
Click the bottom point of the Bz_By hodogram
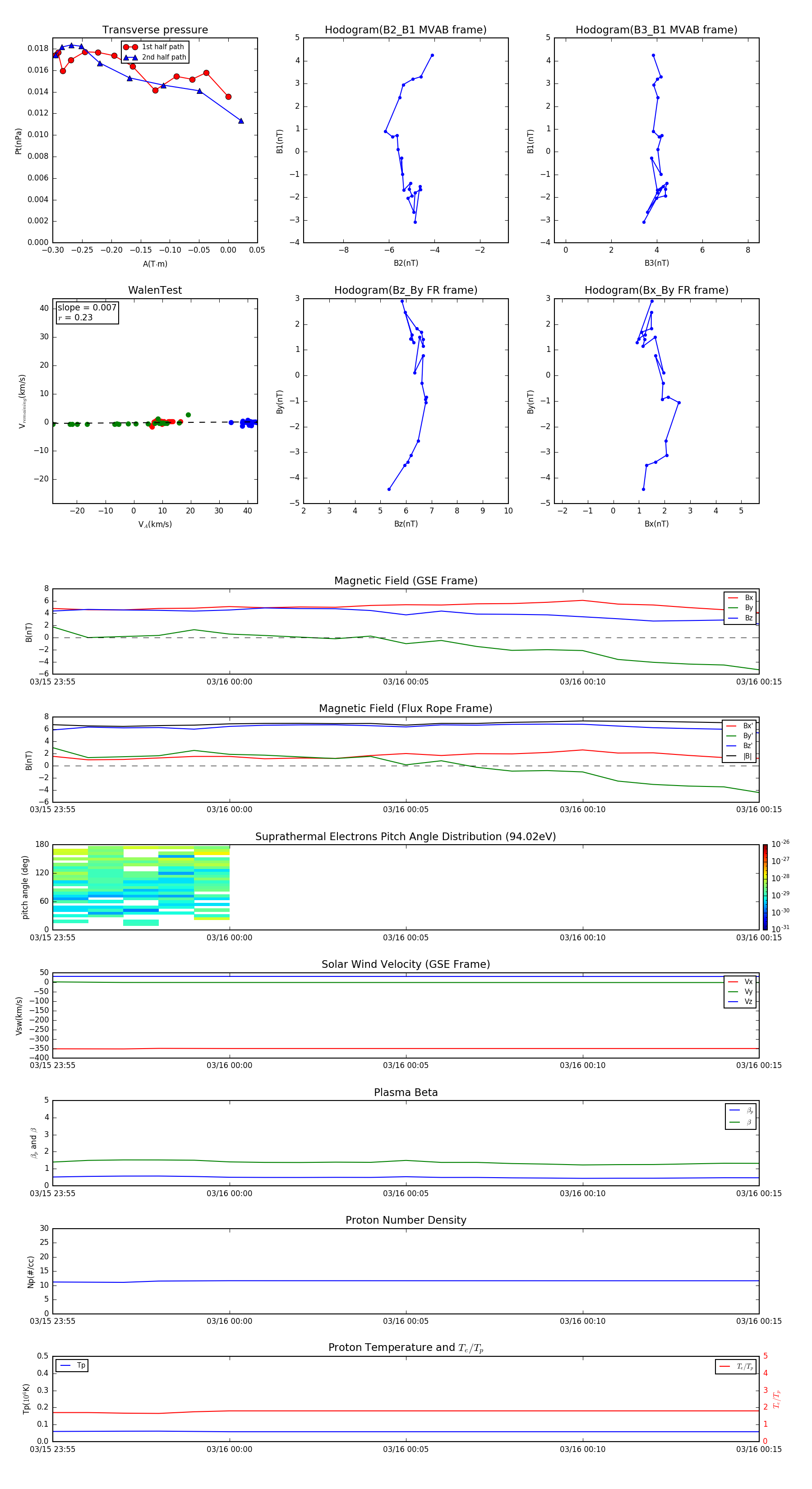[x=389, y=489]
